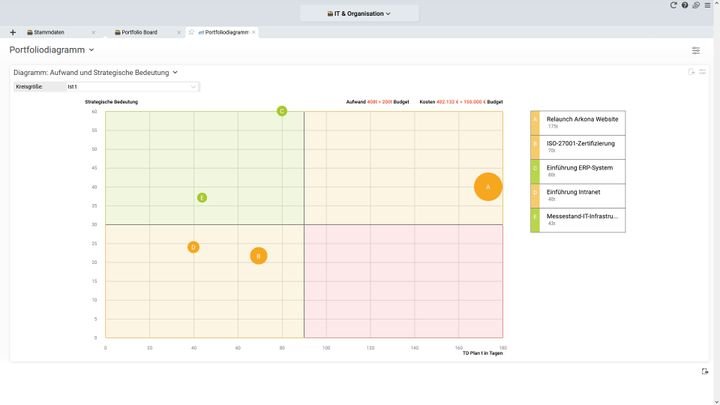Select green bubble E in the chart

click(202, 197)
